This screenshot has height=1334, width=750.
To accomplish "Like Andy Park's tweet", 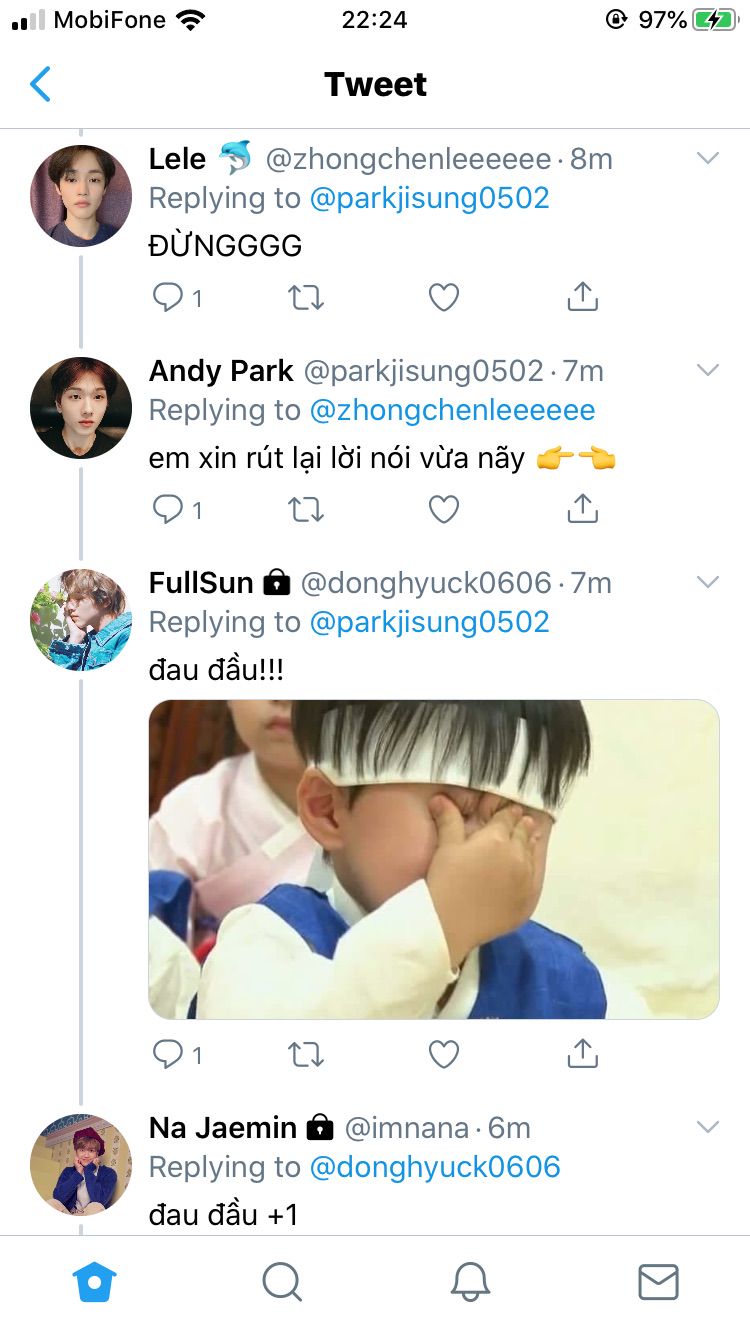I will 443,509.
